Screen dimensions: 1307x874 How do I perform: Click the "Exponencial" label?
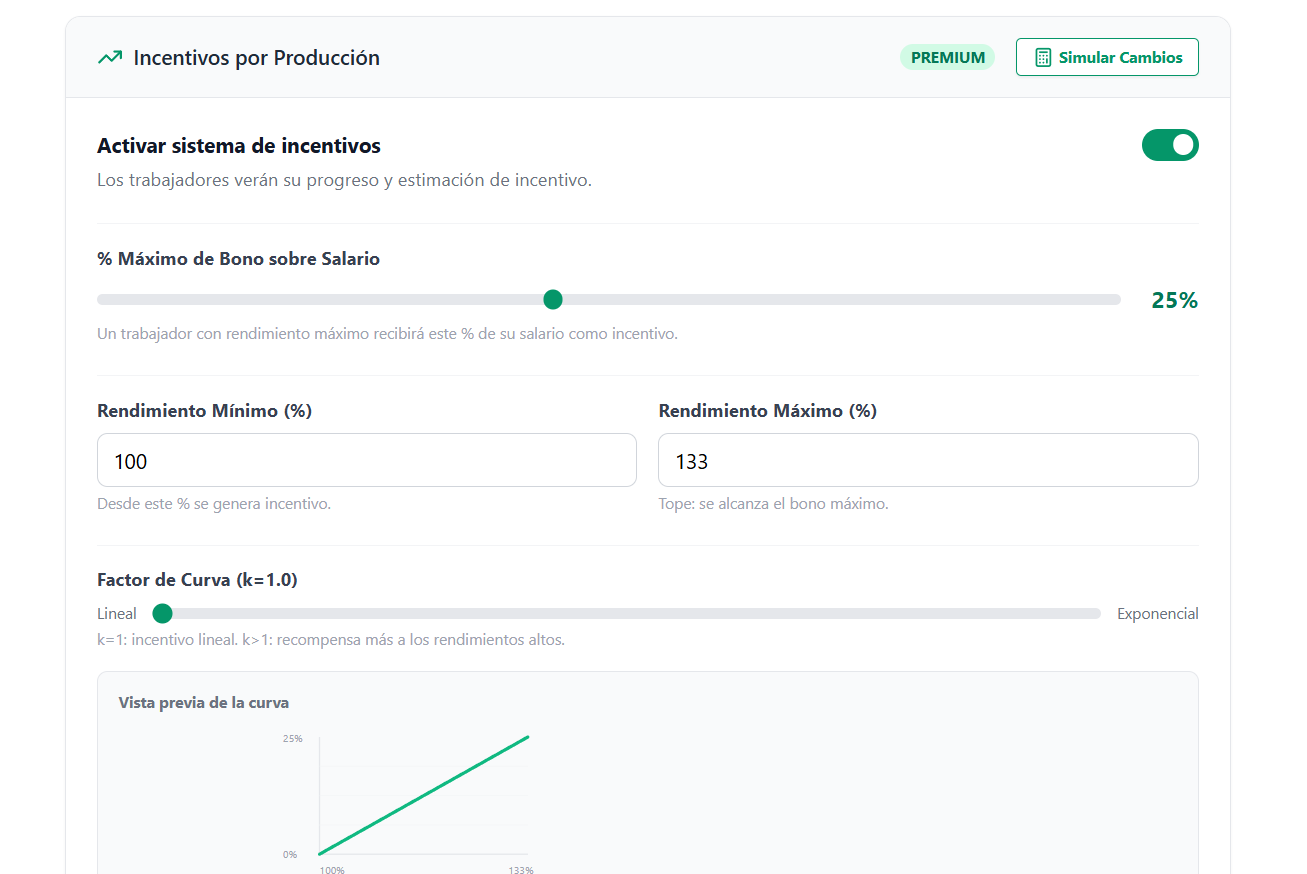pyautogui.click(x=1158, y=613)
